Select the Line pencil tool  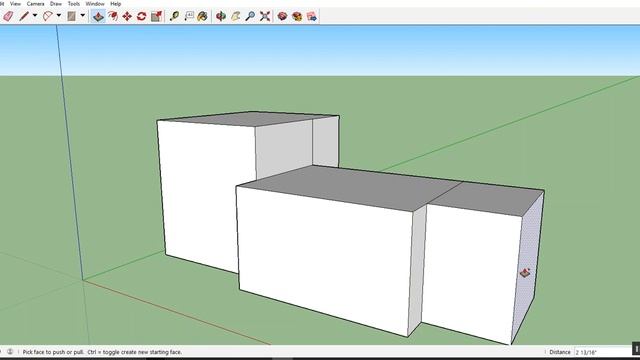click(x=24, y=16)
